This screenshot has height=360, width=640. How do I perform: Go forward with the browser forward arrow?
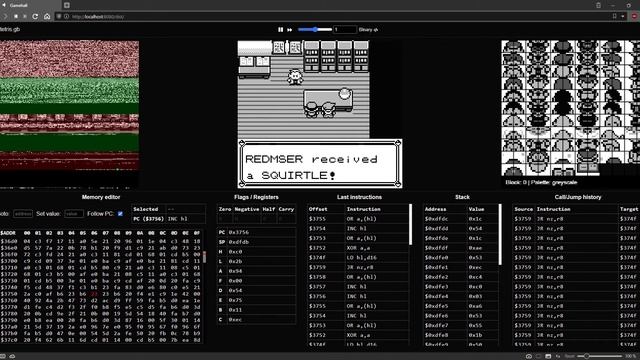5,16
